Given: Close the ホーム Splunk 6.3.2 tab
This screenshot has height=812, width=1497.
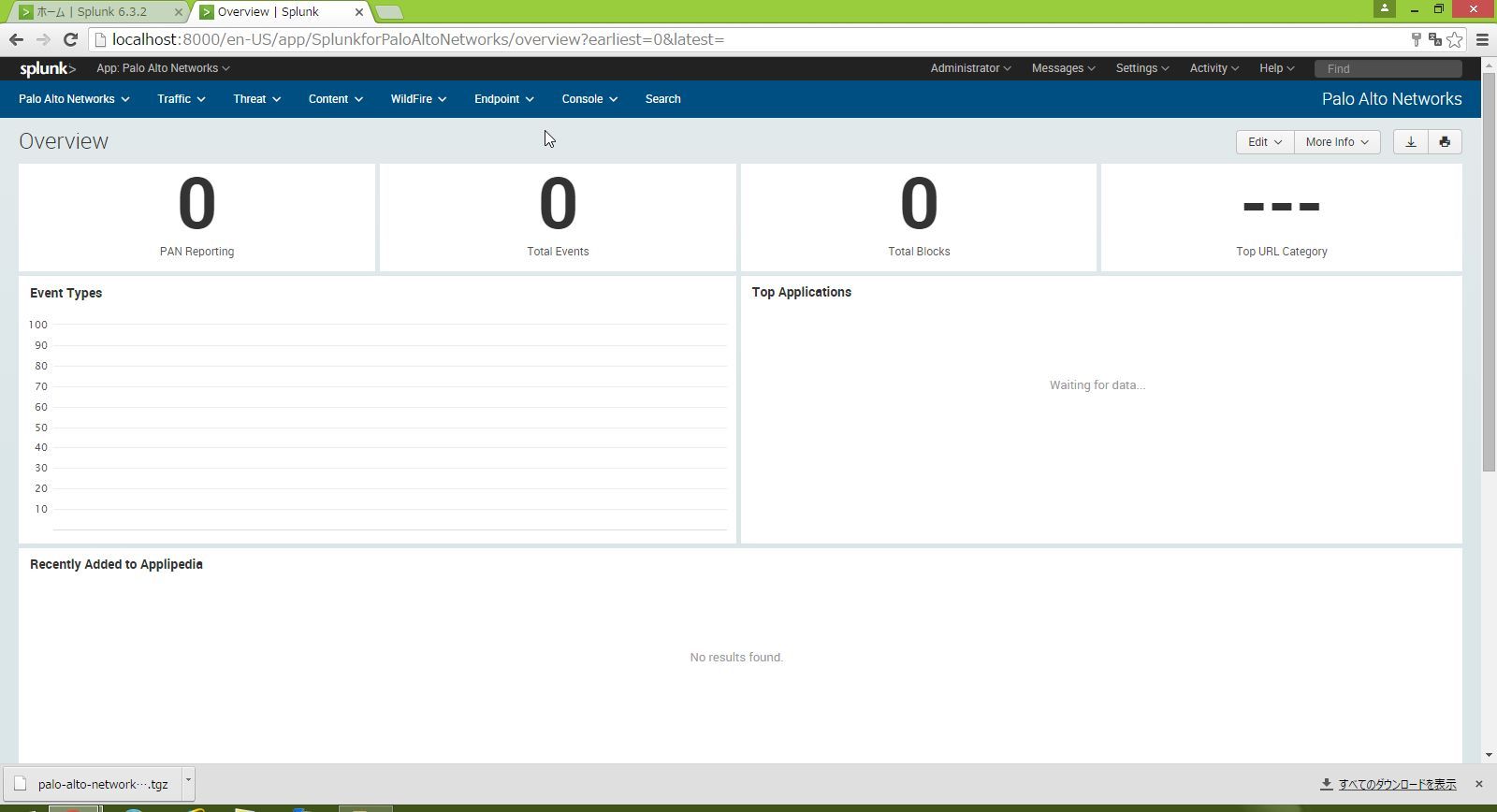Looking at the screenshot, I should coord(178,12).
